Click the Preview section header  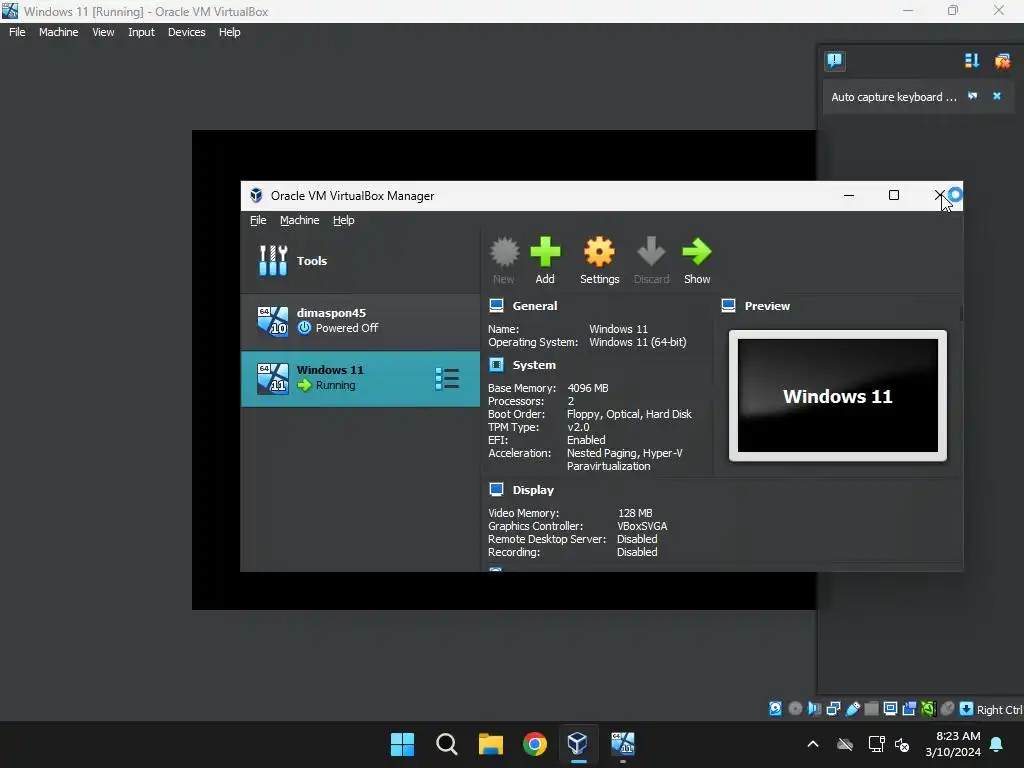coord(767,306)
